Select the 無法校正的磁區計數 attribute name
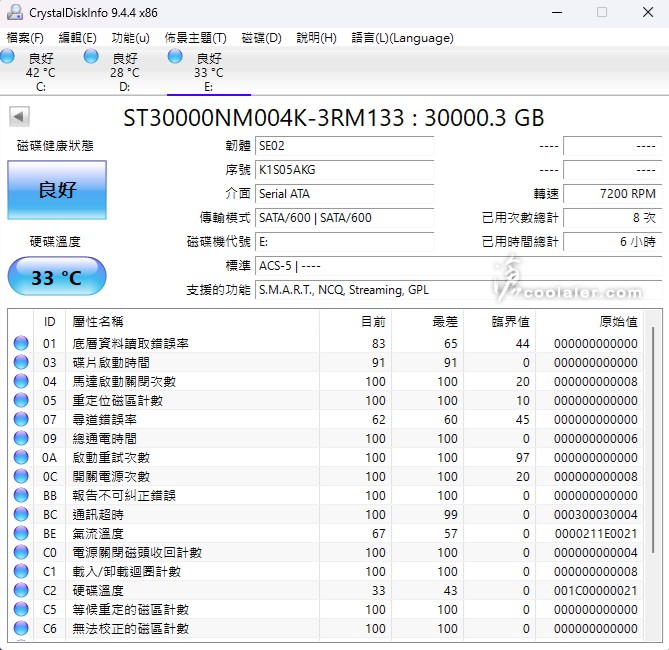 pos(131,628)
